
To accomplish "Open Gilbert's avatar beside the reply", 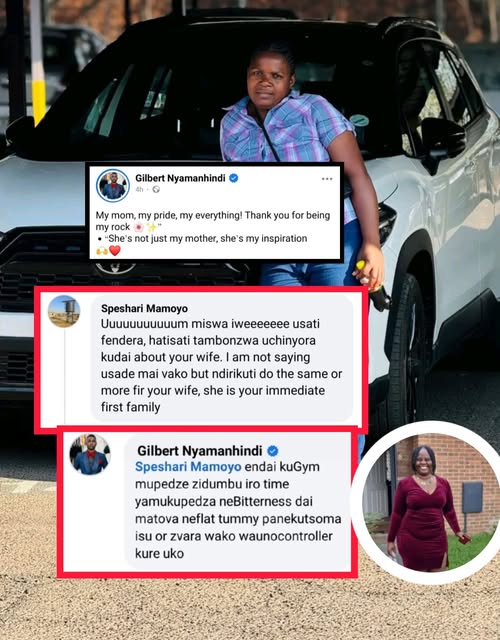I will (90, 454).
